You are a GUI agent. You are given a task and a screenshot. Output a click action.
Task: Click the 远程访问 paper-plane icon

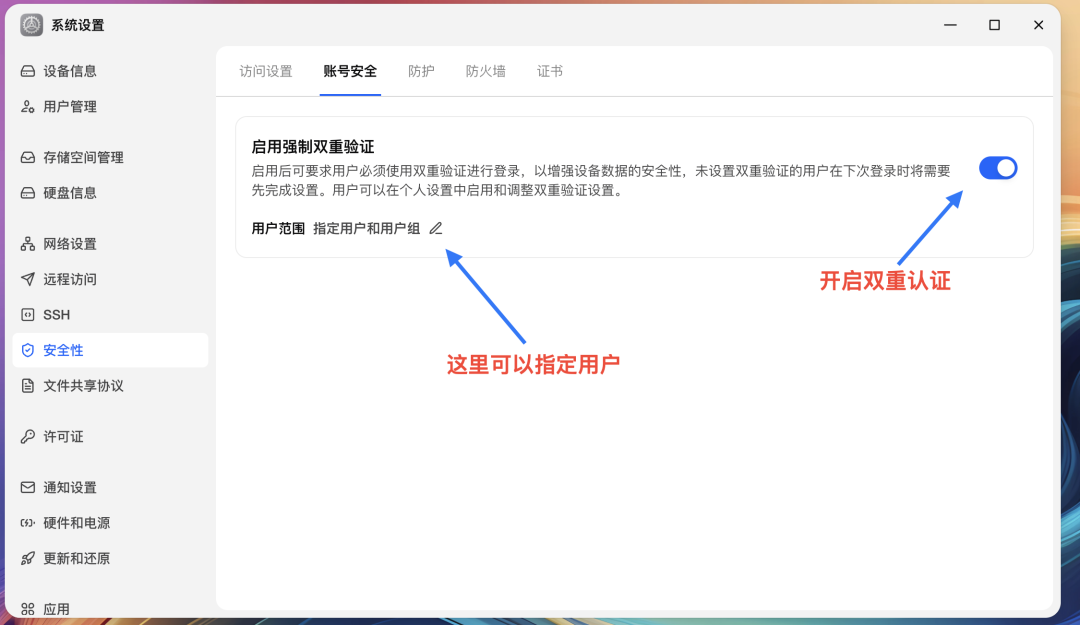click(x=28, y=279)
